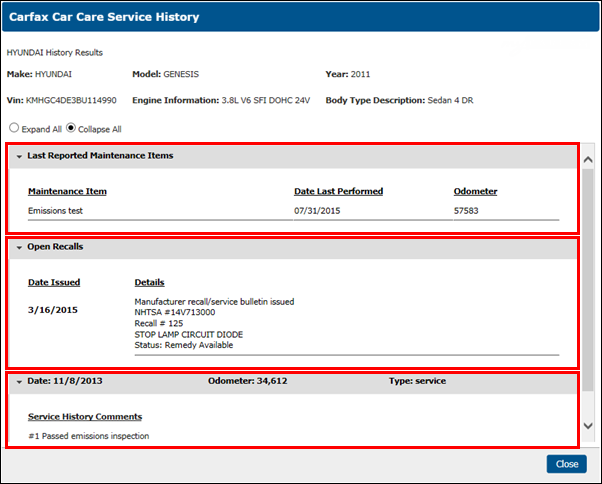Click Body Type Sedan 4 DR value

tap(450, 100)
